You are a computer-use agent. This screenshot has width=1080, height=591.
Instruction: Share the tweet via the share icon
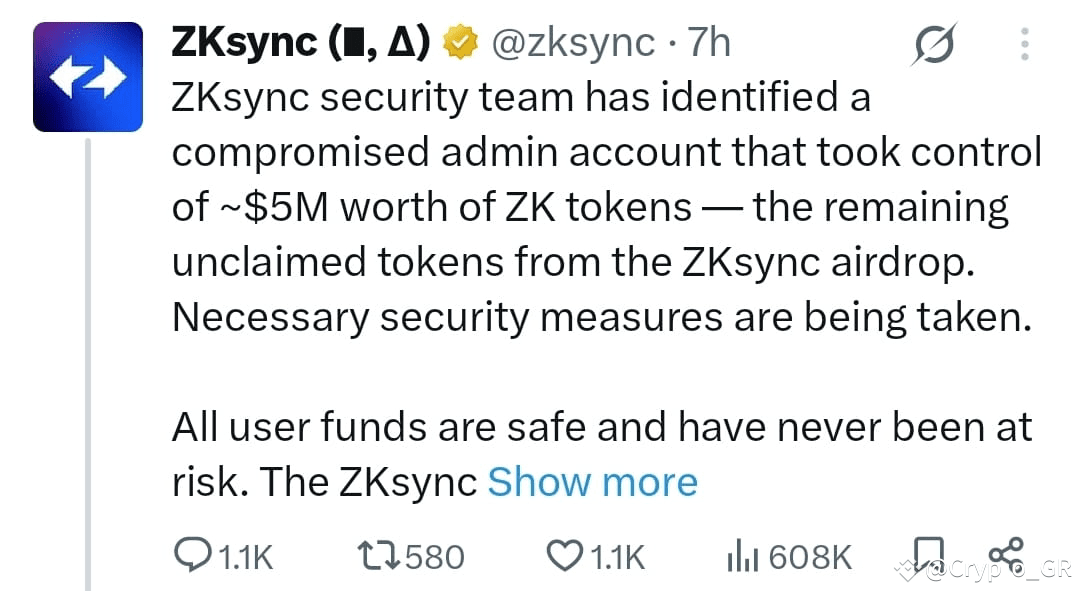coord(1006,553)
